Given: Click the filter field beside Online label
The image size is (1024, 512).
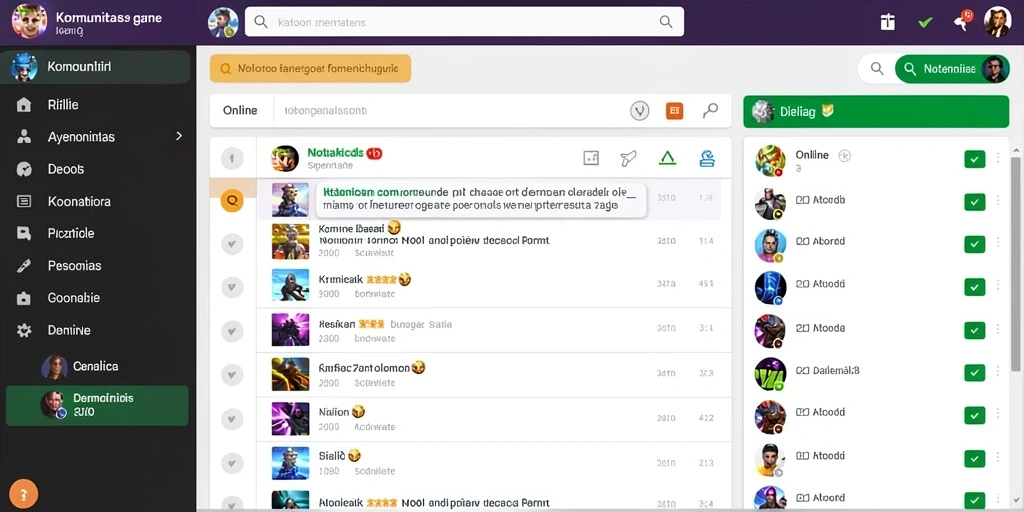Looking at the screenshot, I should pyautogui.click(x=451, y=111).
